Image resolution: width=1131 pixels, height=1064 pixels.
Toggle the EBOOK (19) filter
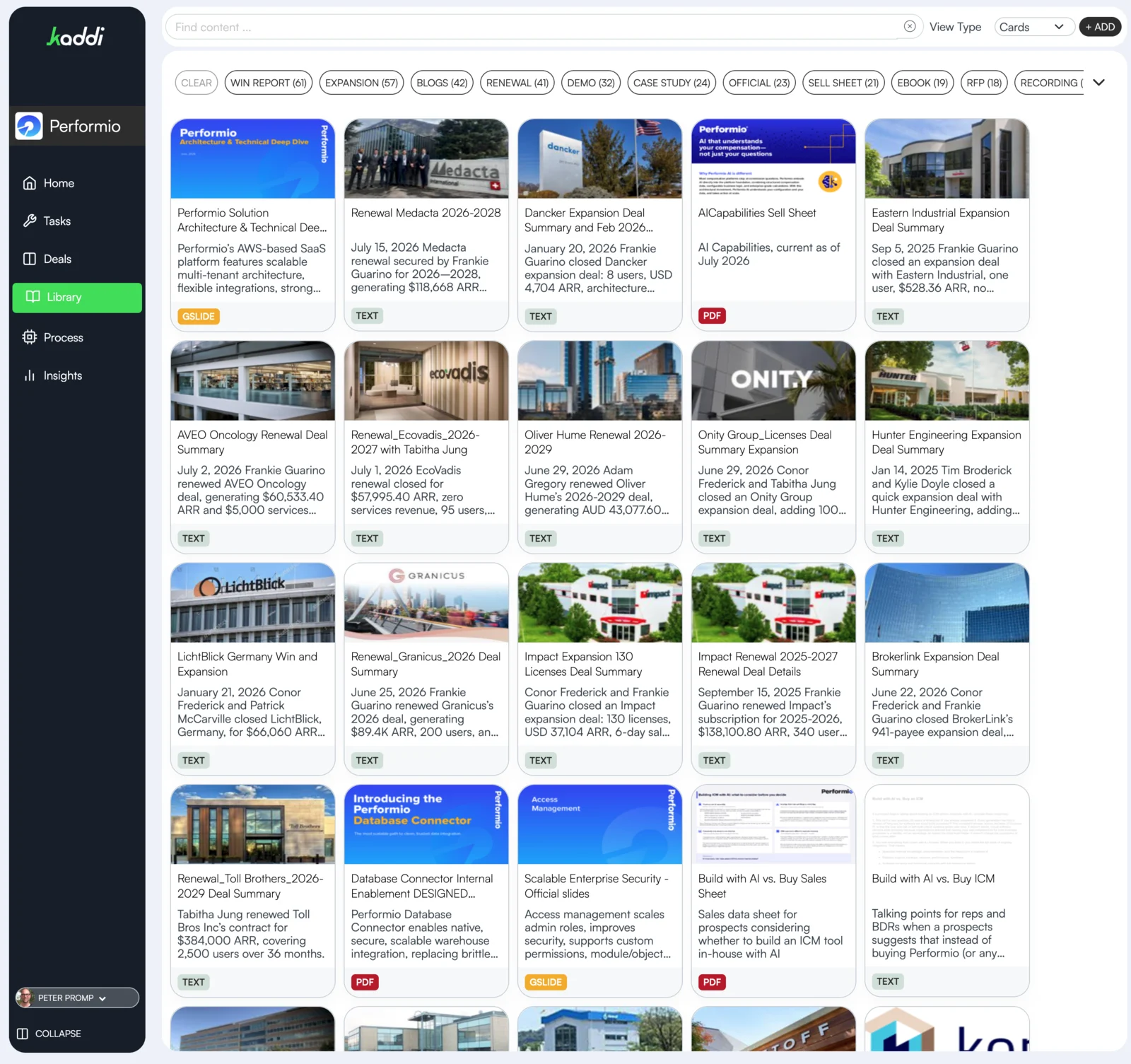(922, 83)
